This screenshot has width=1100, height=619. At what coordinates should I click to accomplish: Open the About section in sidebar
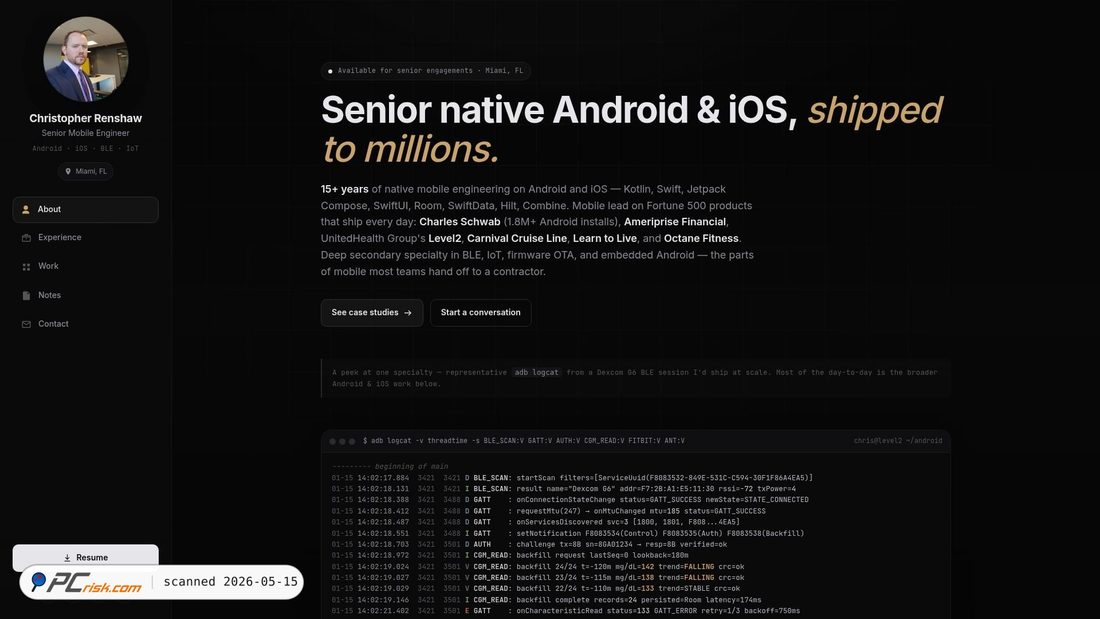(86, 209)
